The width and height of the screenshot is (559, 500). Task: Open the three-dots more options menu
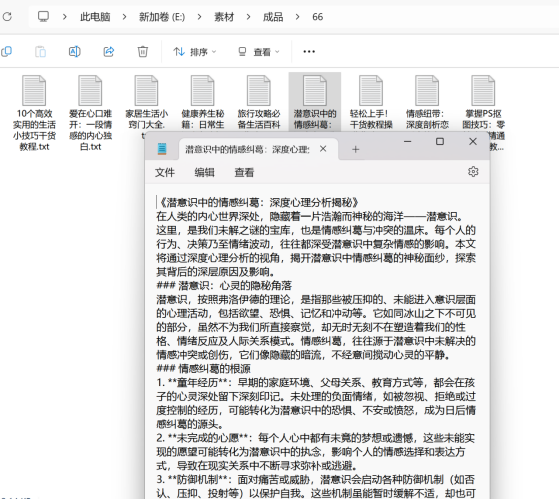pyautogui.click(x=309, y=52)
